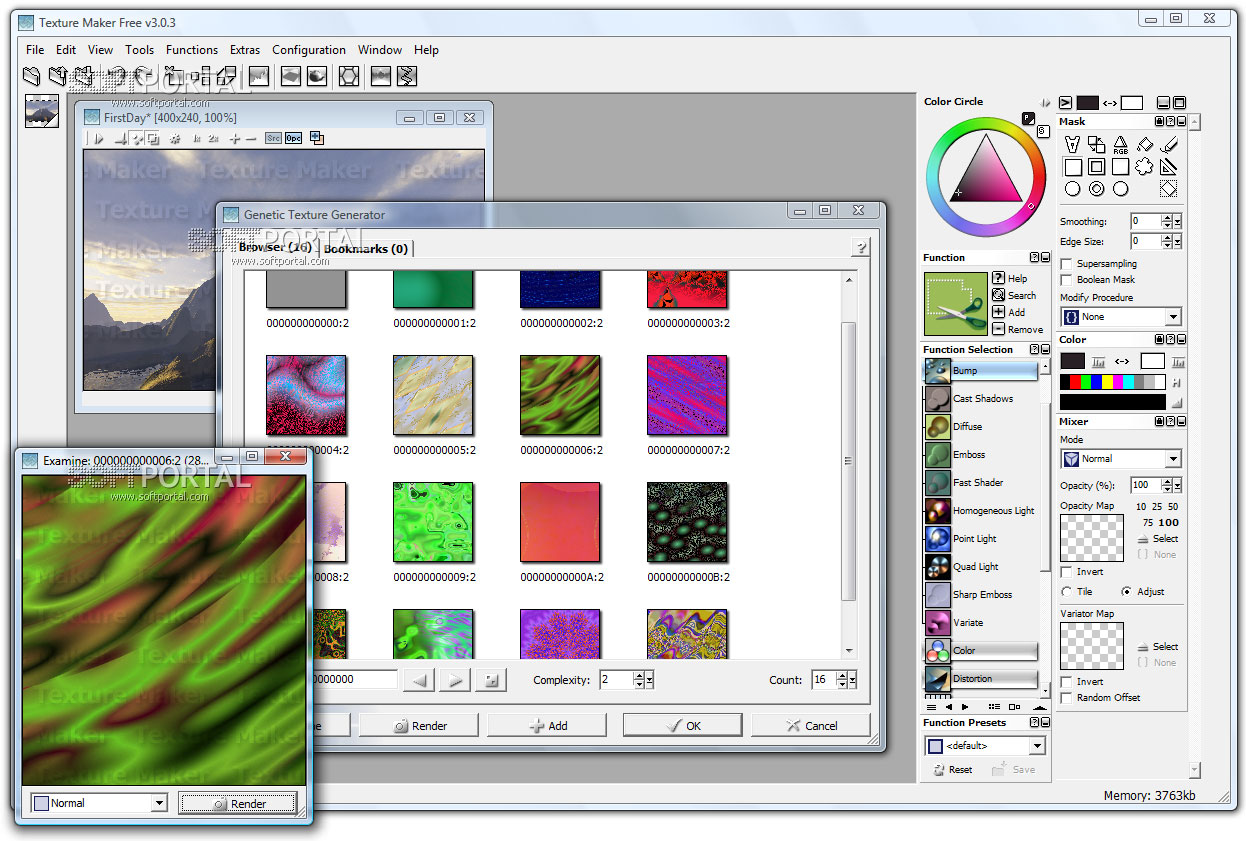1246x841 pixels.
Task: Click Render in the Examine window
Action: (x=238, y=803)
